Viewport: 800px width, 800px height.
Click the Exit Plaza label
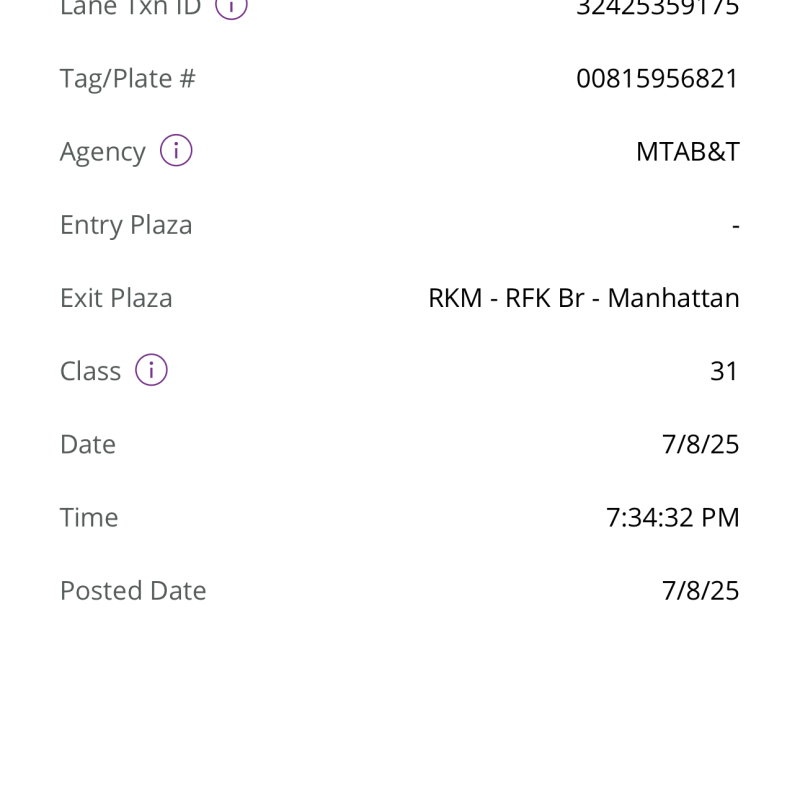tap(116, 298)
